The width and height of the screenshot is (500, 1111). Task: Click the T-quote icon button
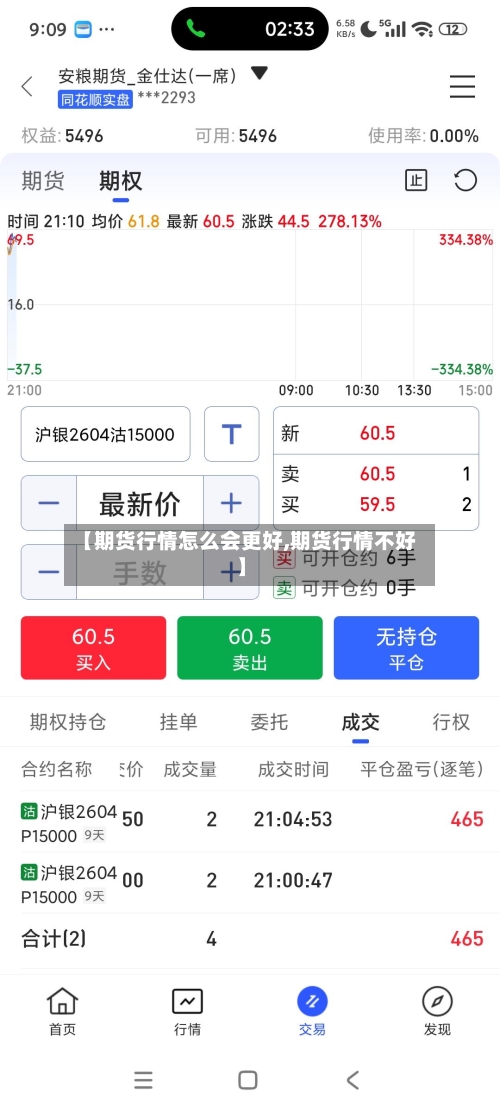pyautogui.click(x=232, y=434)
